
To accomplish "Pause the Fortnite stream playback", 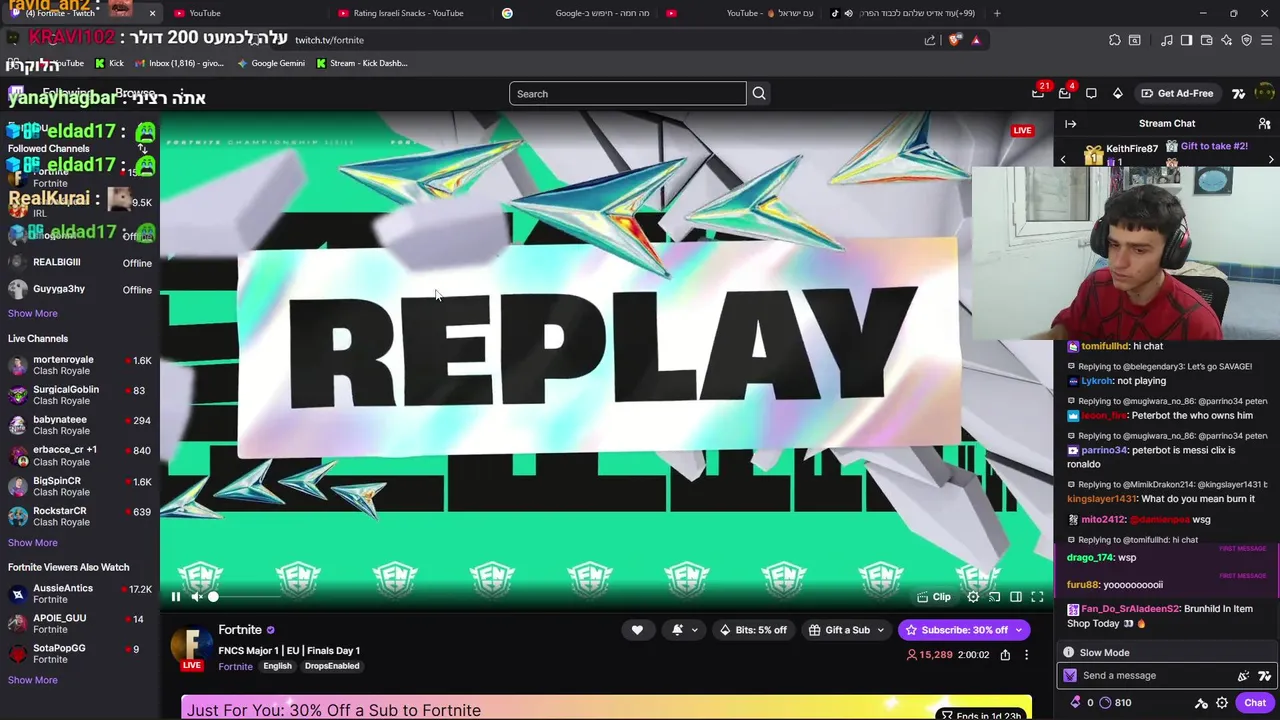I will coord(176,597).
